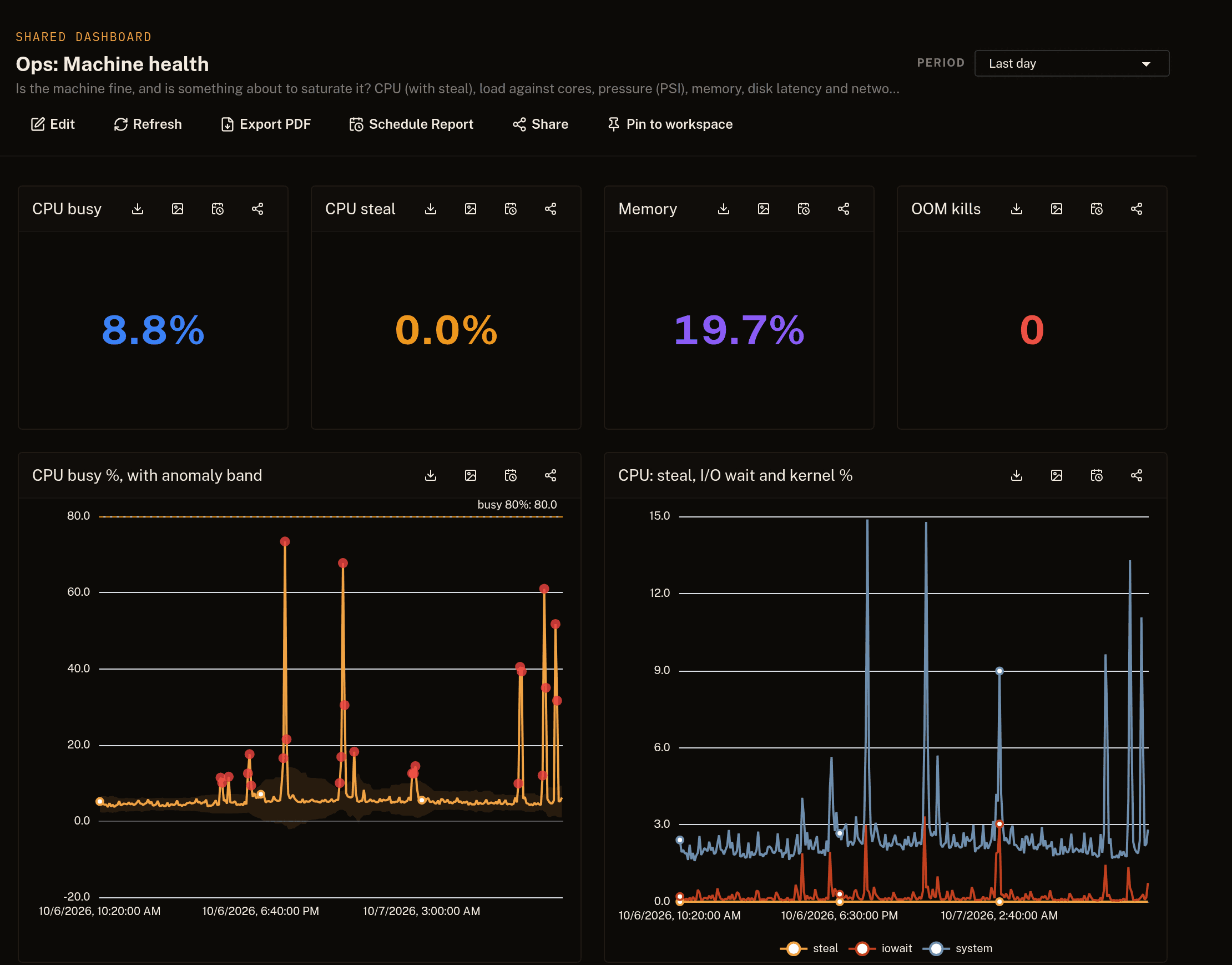Screen dimensions: 1232x965
Task: Schedule report for steal, I/O wait chart
Action: tap(1097, 475)
